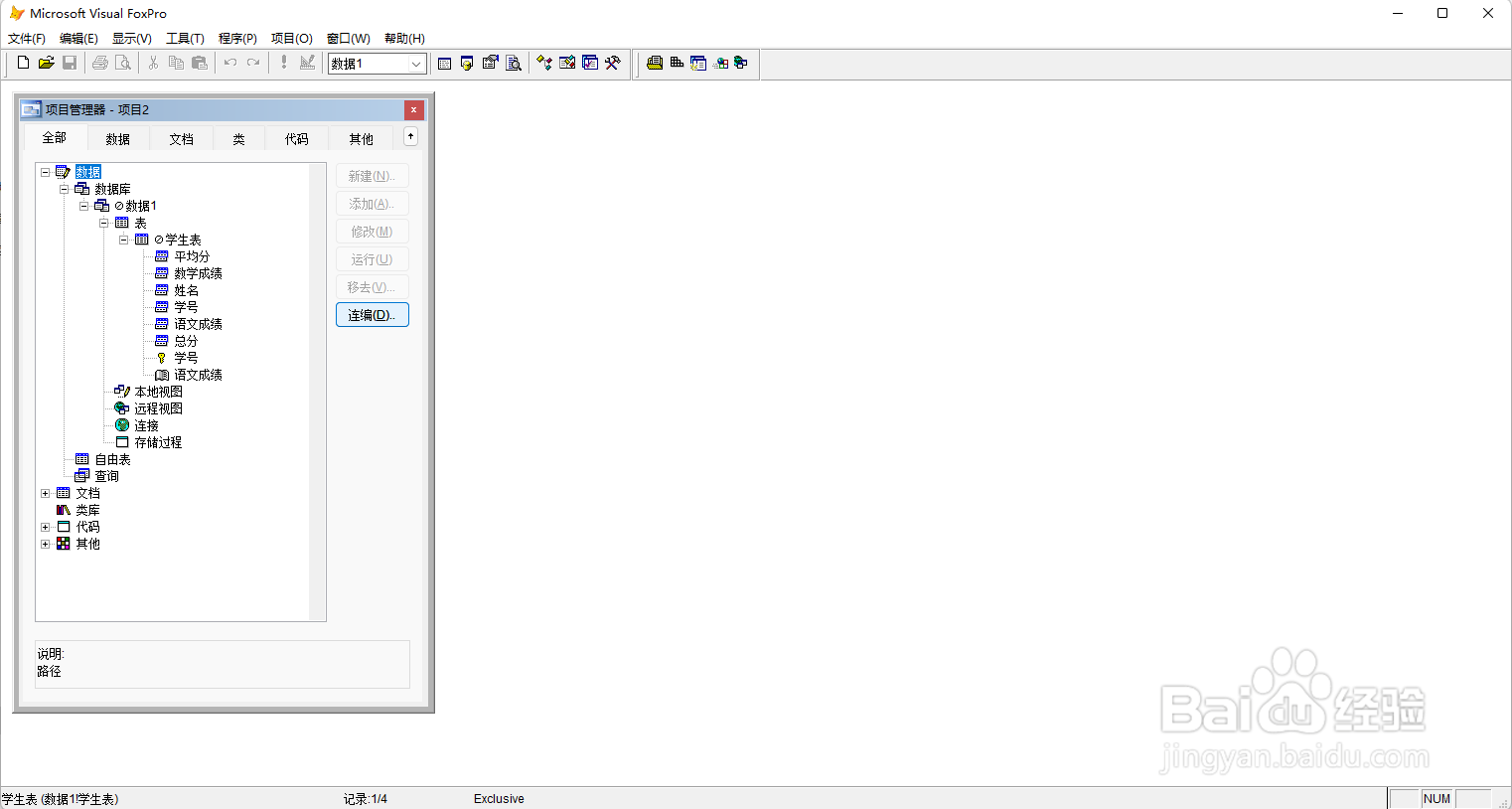Open the Command Window toolbar icon

(x=444, y=63)
